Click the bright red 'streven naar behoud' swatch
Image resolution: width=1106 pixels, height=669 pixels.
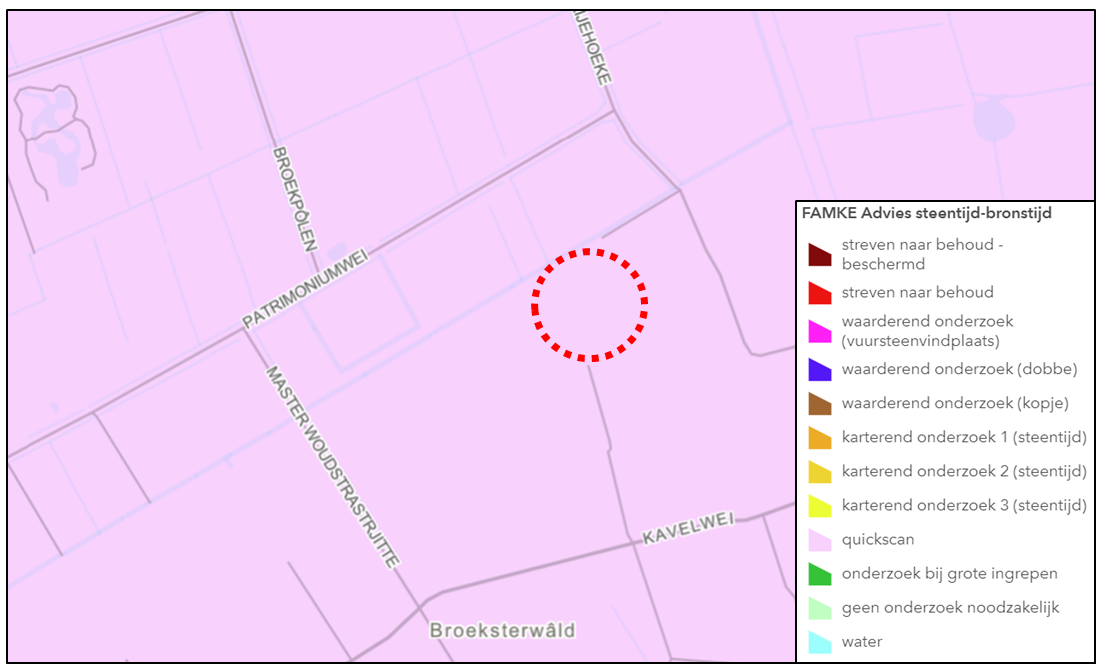[x=820, y=293]
